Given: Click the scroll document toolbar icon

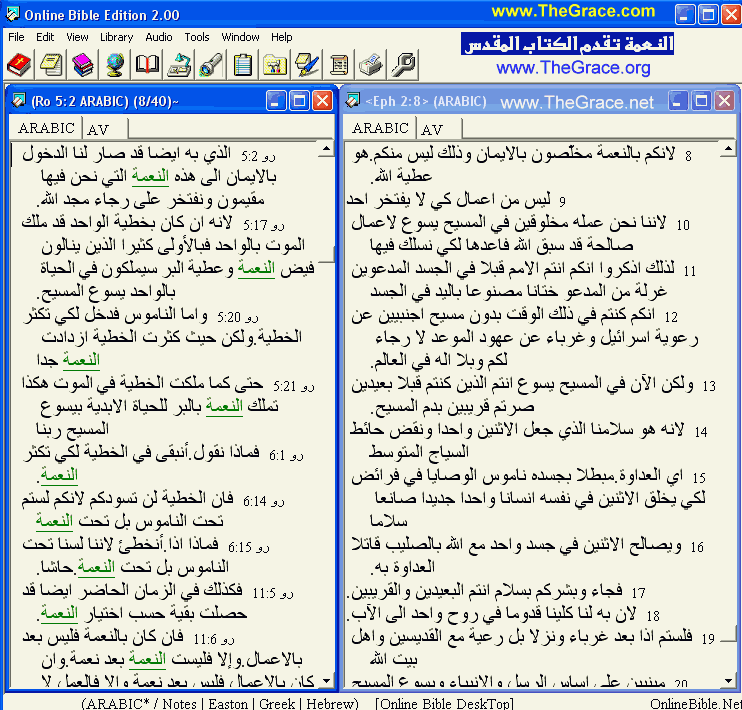Looking at the screenshot, I should 339,65.
